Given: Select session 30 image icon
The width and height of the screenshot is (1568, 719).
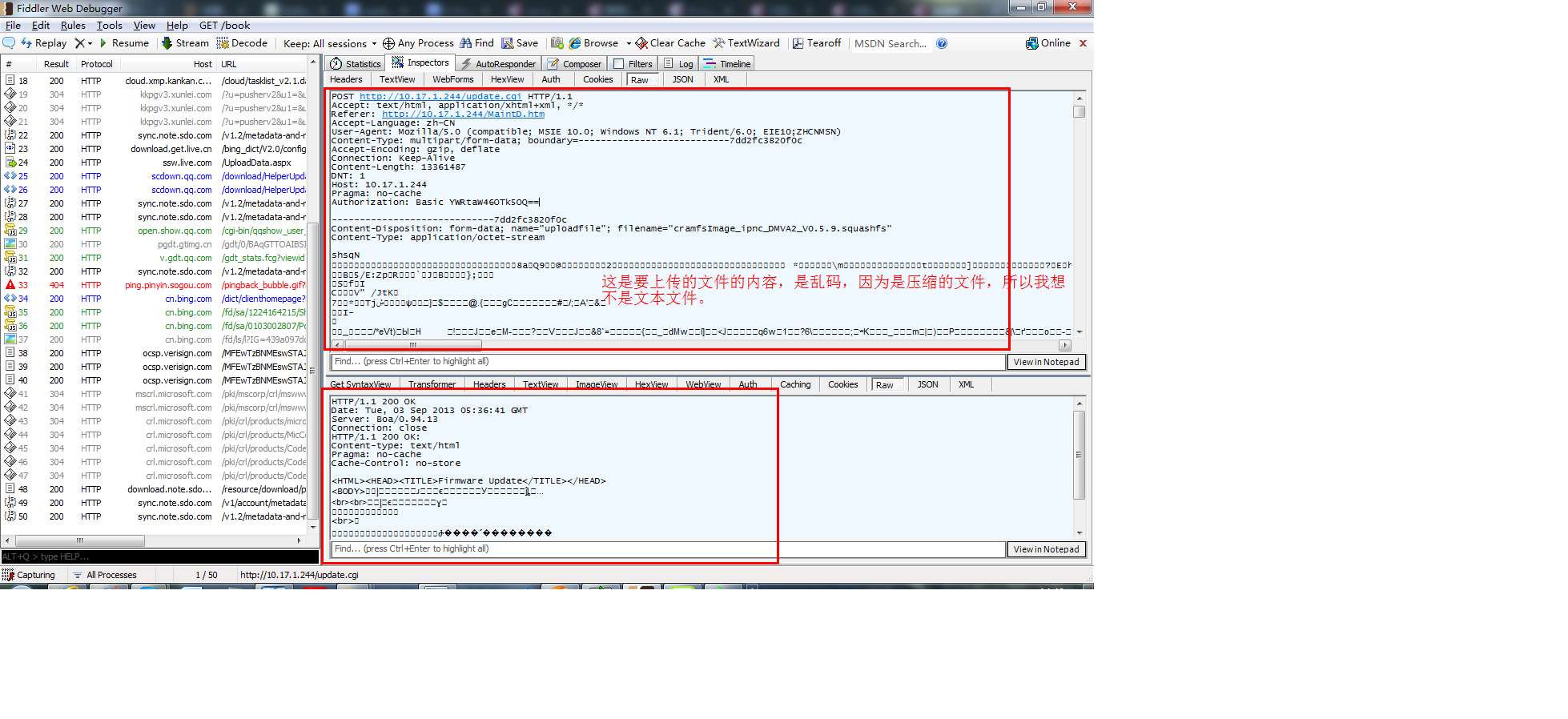Looking at the screenshot, I should [x=10, y=244].
